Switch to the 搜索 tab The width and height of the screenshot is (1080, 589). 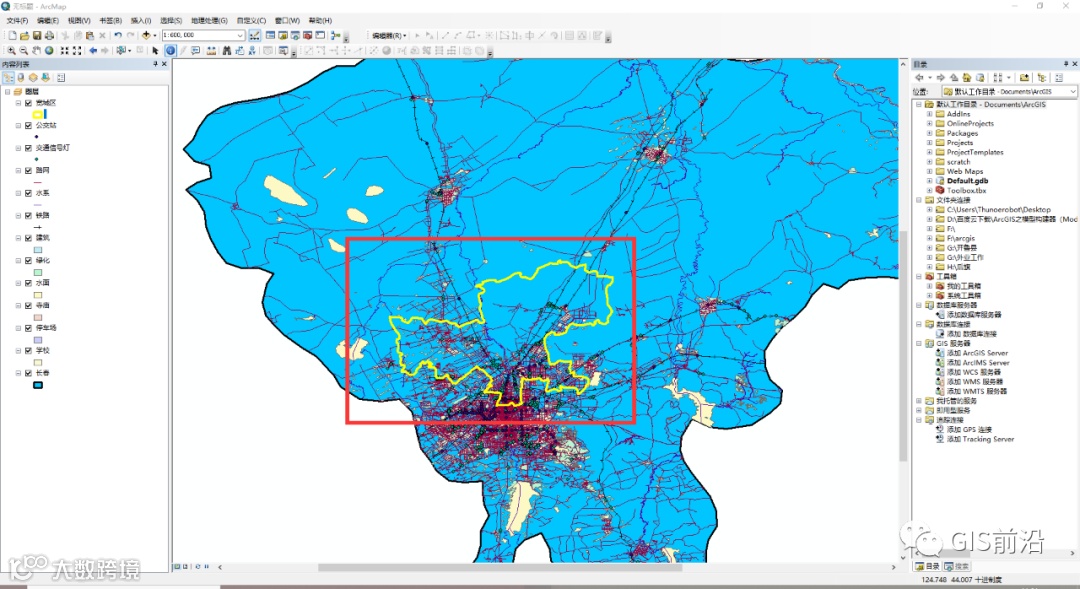(x=957, y=566)
